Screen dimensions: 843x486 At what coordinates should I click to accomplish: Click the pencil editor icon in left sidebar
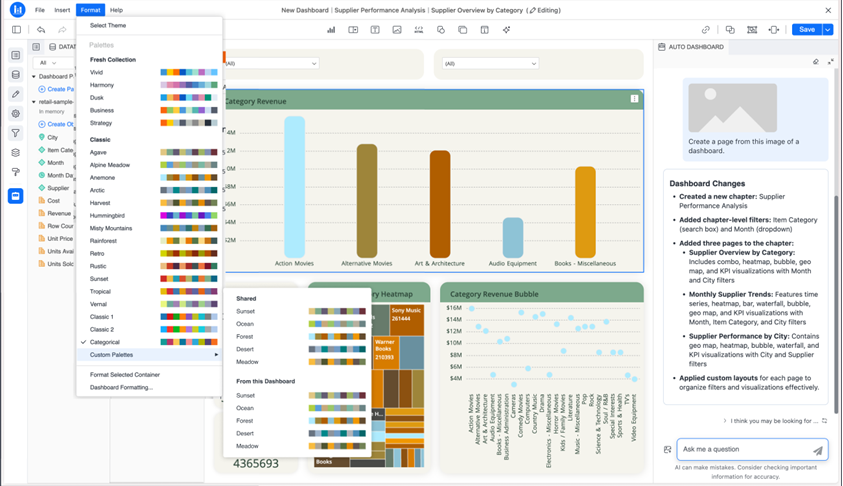point(15,94)
